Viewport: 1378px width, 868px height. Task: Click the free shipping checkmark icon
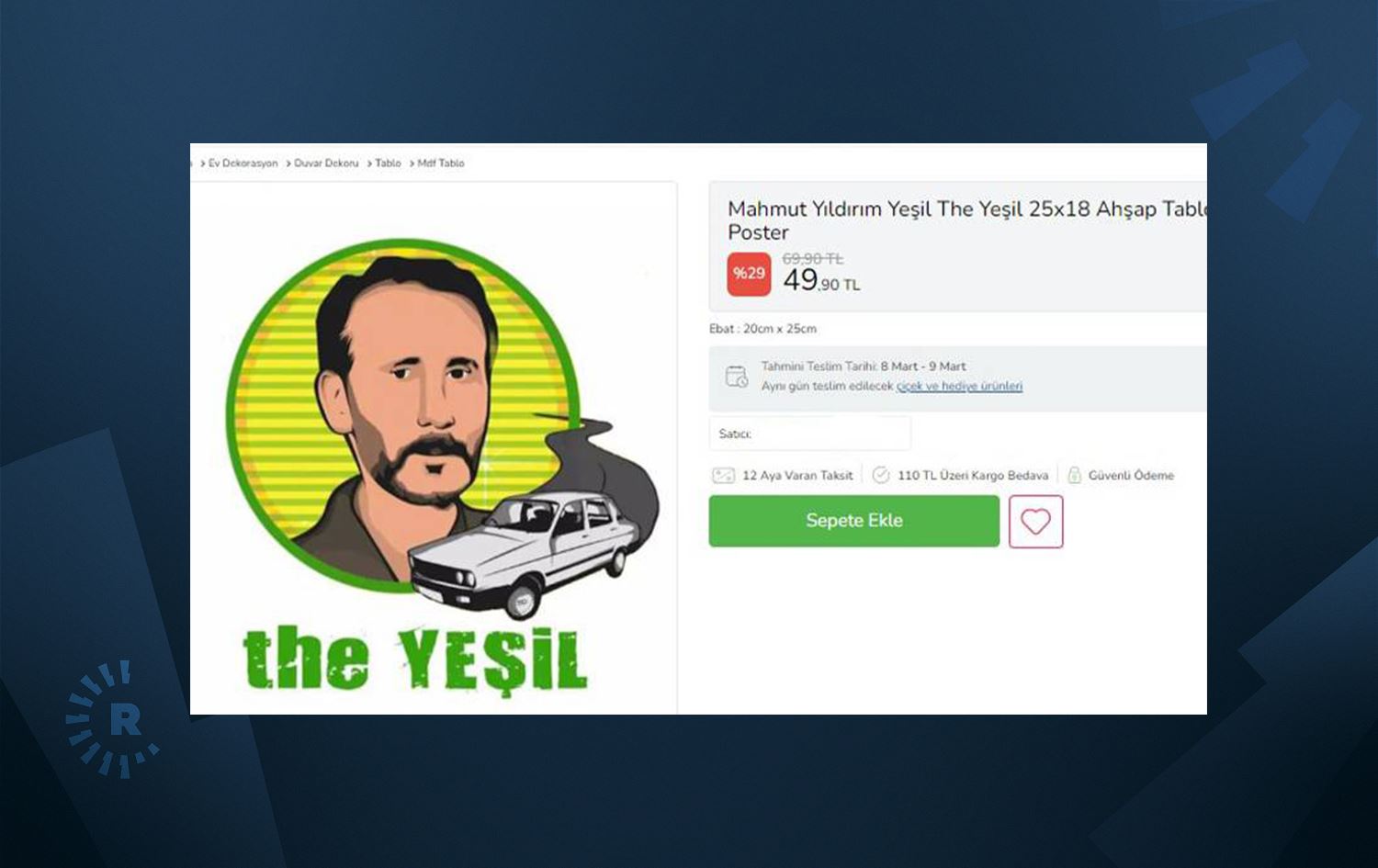tap(881, 475)
